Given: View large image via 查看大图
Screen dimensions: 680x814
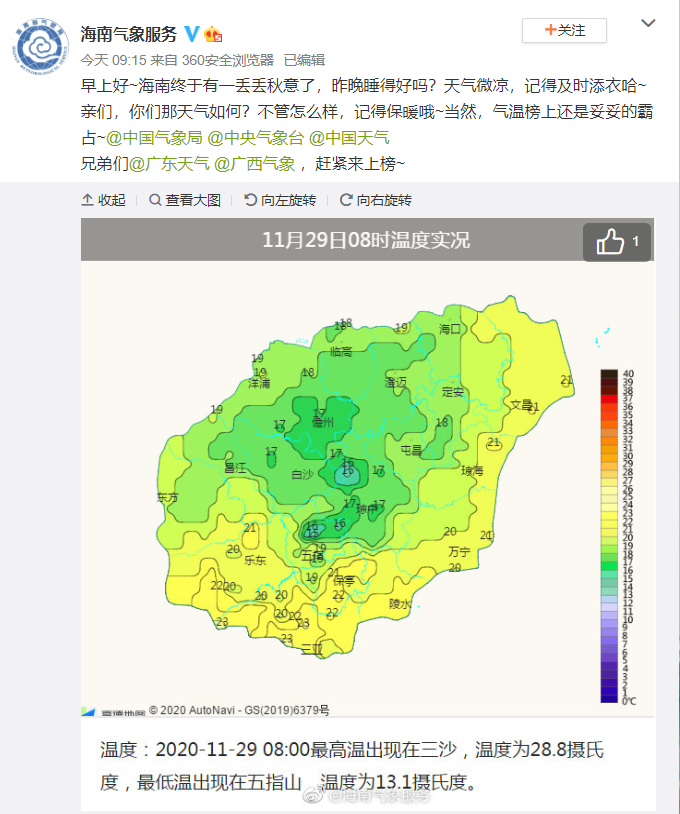Looking at the screenshot, I should [185, 200].
